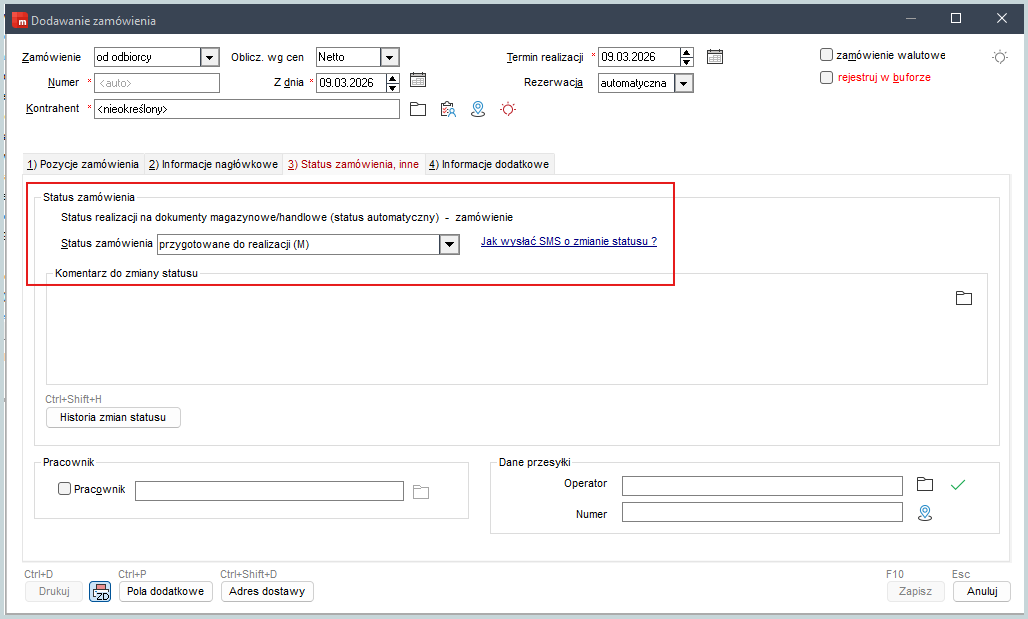Tick the Pracownik checkbox
The image size is (1028, 619).
[65, 489]
